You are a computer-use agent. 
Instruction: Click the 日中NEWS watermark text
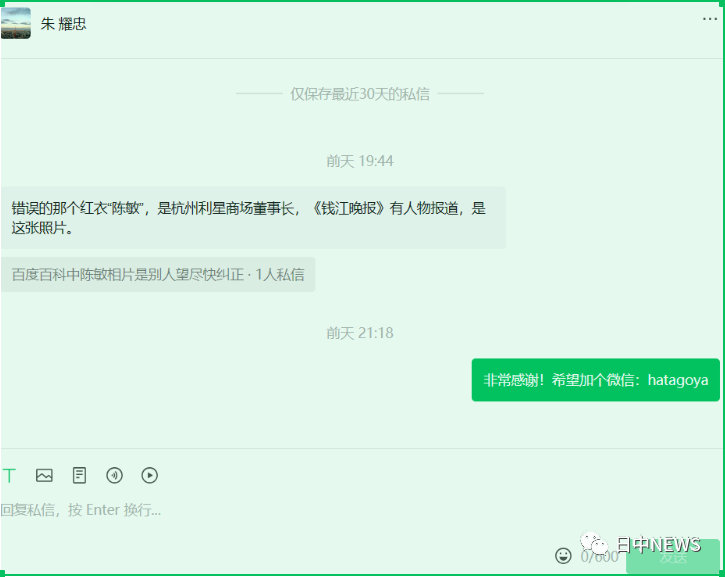coord(658,545)
